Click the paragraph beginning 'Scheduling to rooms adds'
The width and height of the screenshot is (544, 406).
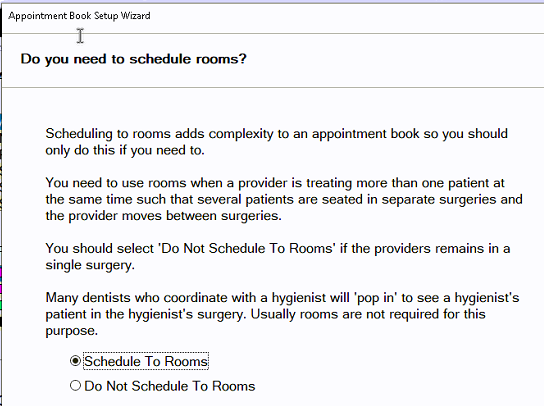(277, 142)
